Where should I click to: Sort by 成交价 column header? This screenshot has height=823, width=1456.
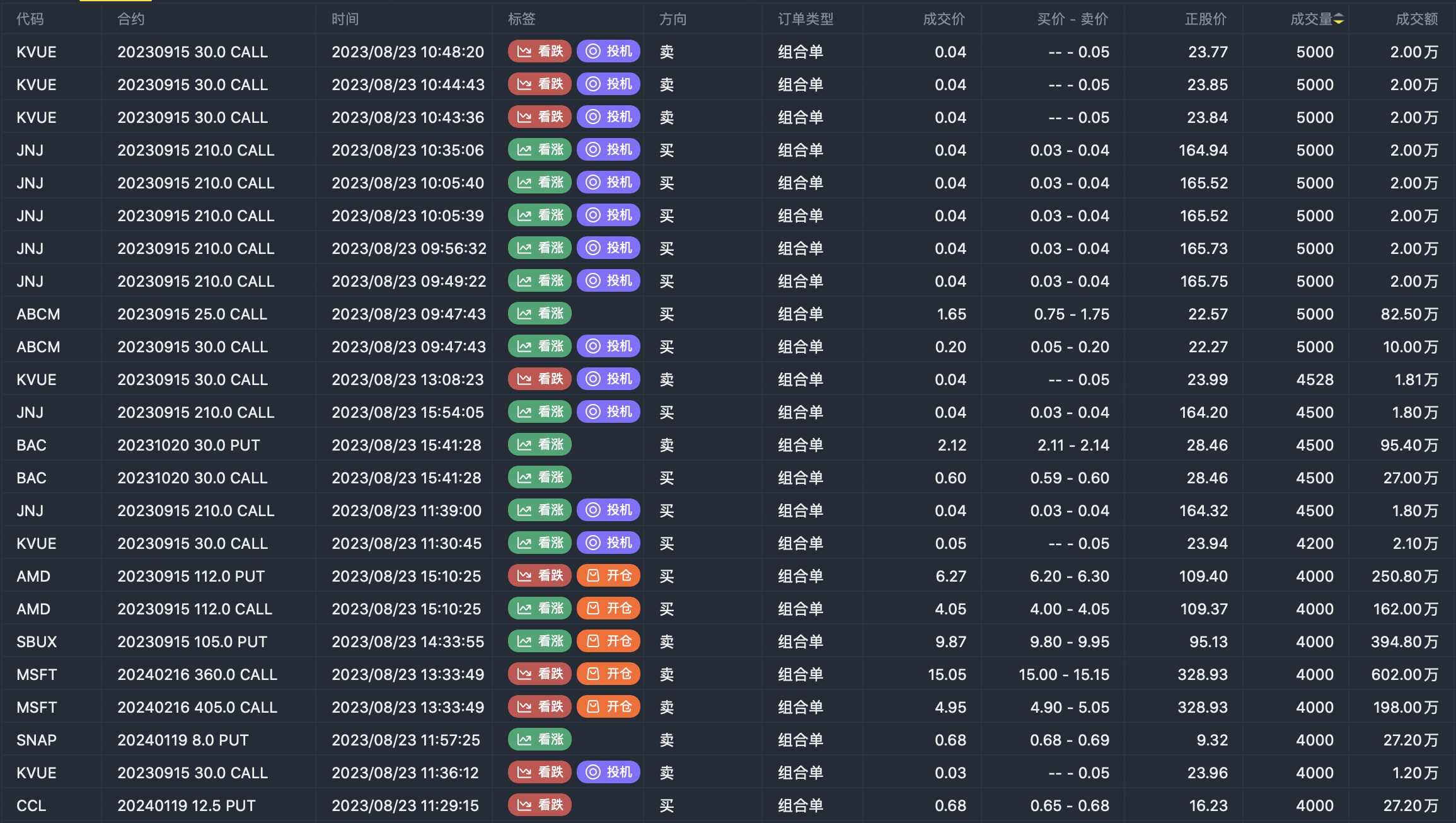click(944, 20)
